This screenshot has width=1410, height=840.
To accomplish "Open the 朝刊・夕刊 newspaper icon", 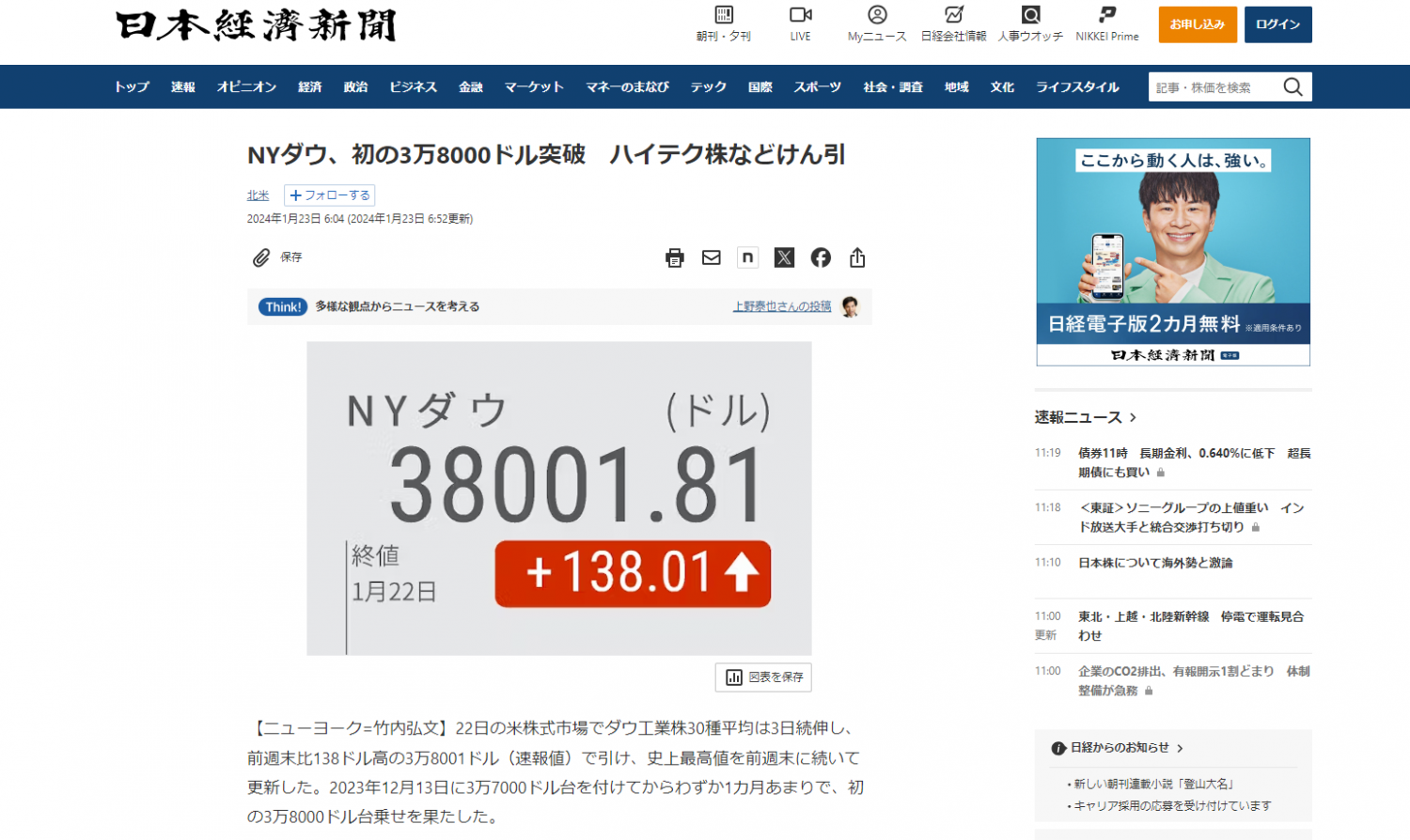I will (724, 15).
